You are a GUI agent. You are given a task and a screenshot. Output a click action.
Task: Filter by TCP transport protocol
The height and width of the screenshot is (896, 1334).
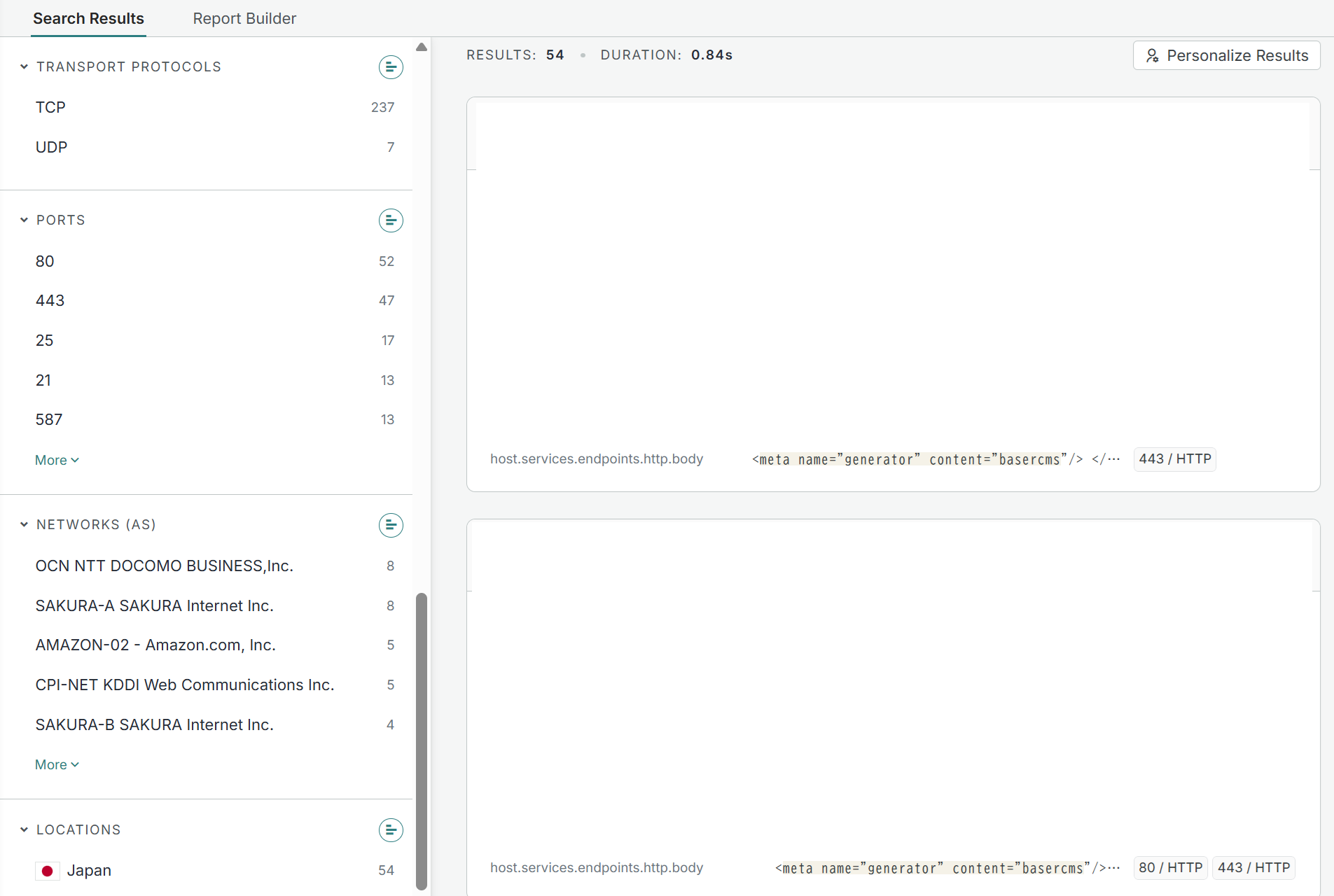pos(50,107)
